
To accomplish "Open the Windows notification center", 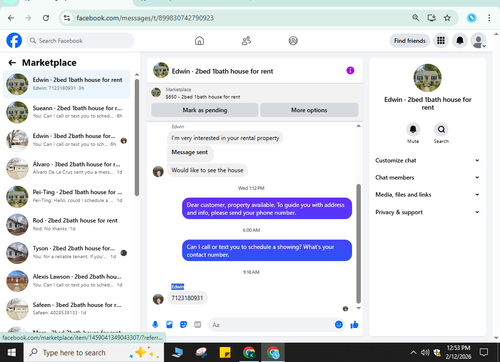I will pos(483,352).
